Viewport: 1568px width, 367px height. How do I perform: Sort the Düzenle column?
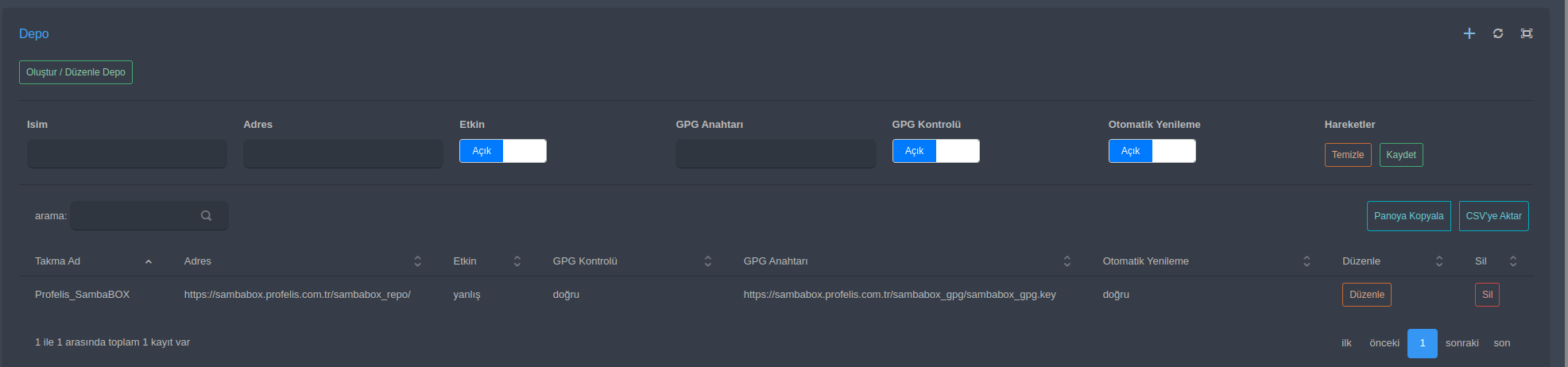1439,261
